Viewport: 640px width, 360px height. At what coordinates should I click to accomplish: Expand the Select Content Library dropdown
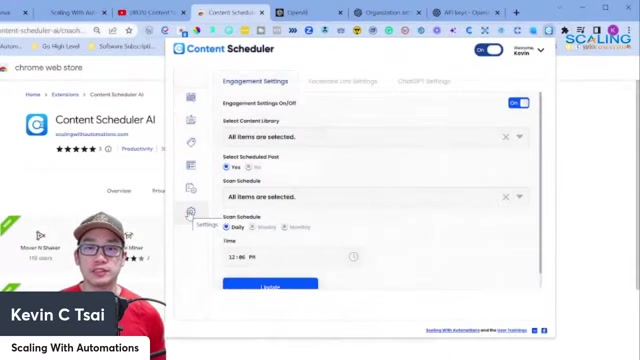pyautogui.click(x=520, y=137)
